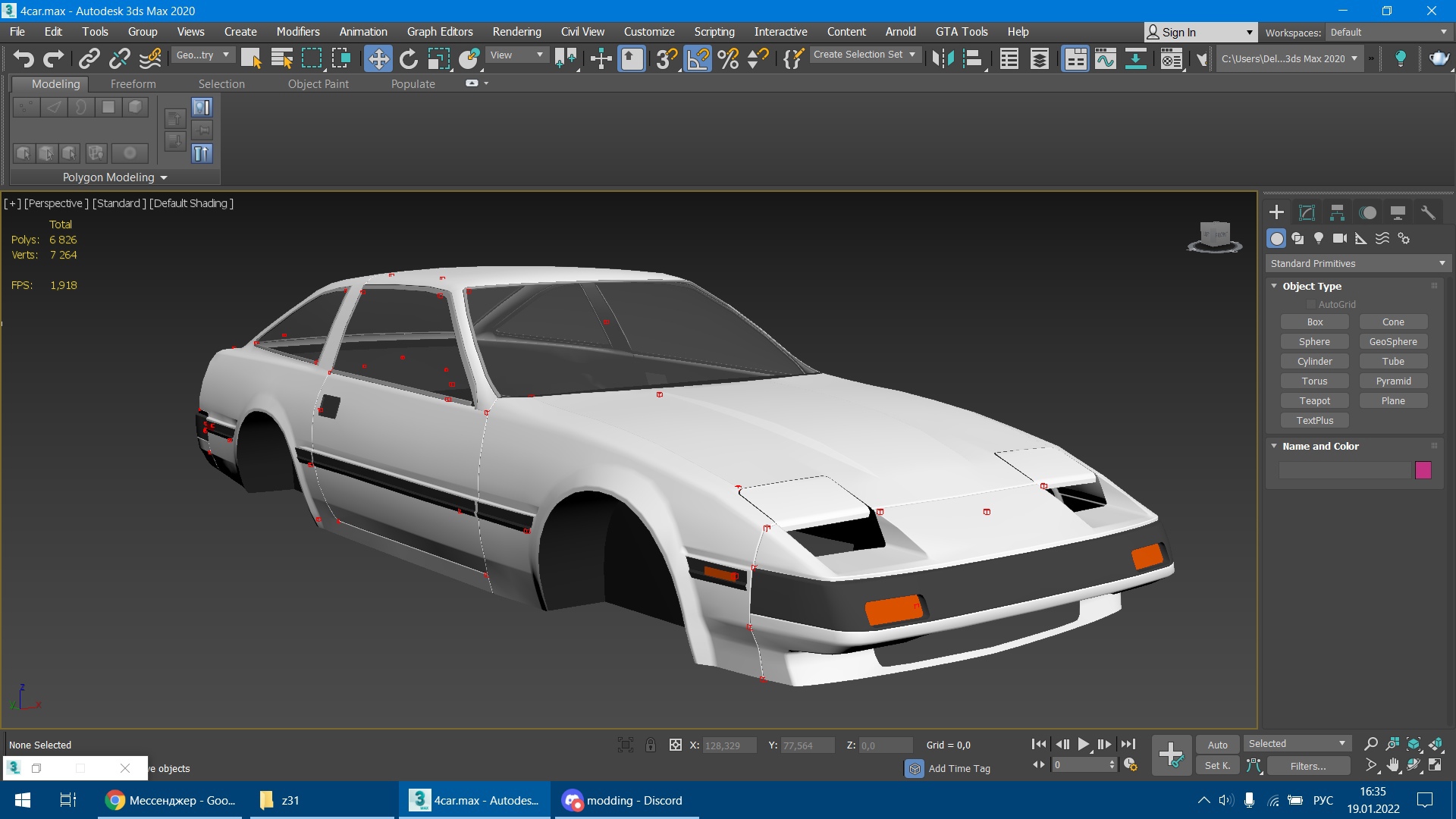Toggle the Set Key mode button
Screen dimensions: 1456x819
click(x=1217, y=766)
